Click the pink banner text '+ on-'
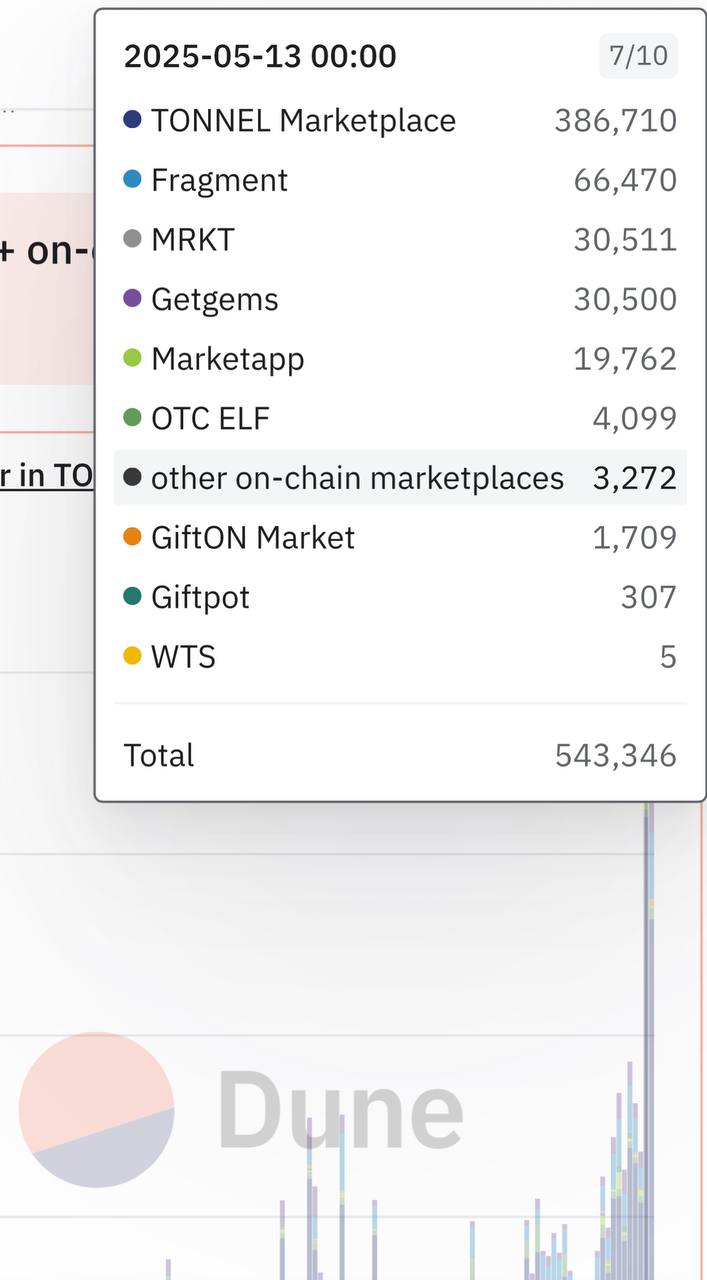The image size is (707, 1280). pos(46,250)
